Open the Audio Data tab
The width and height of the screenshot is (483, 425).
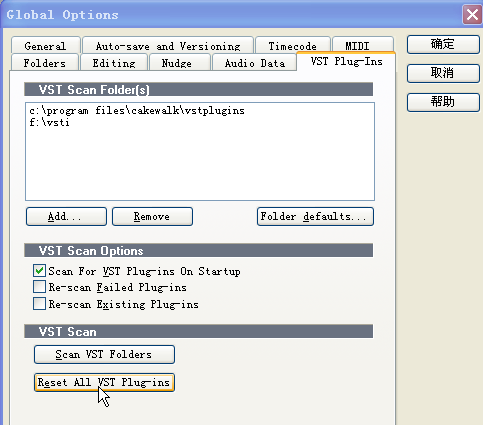254,63
